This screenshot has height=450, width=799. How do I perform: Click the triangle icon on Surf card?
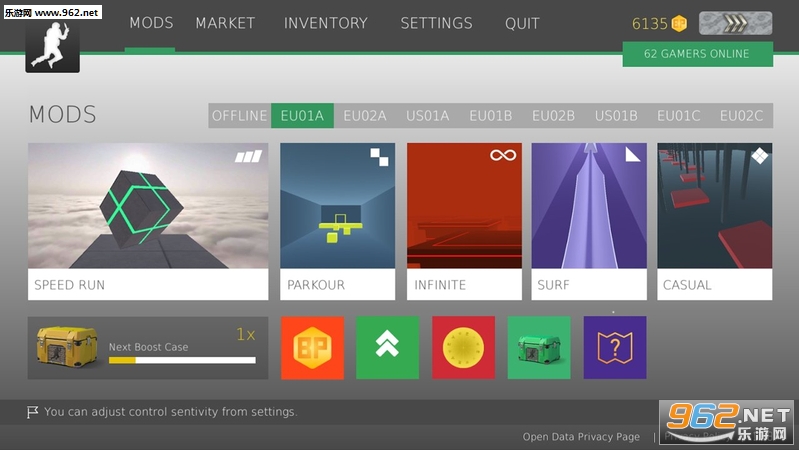[x=632, y=154]
